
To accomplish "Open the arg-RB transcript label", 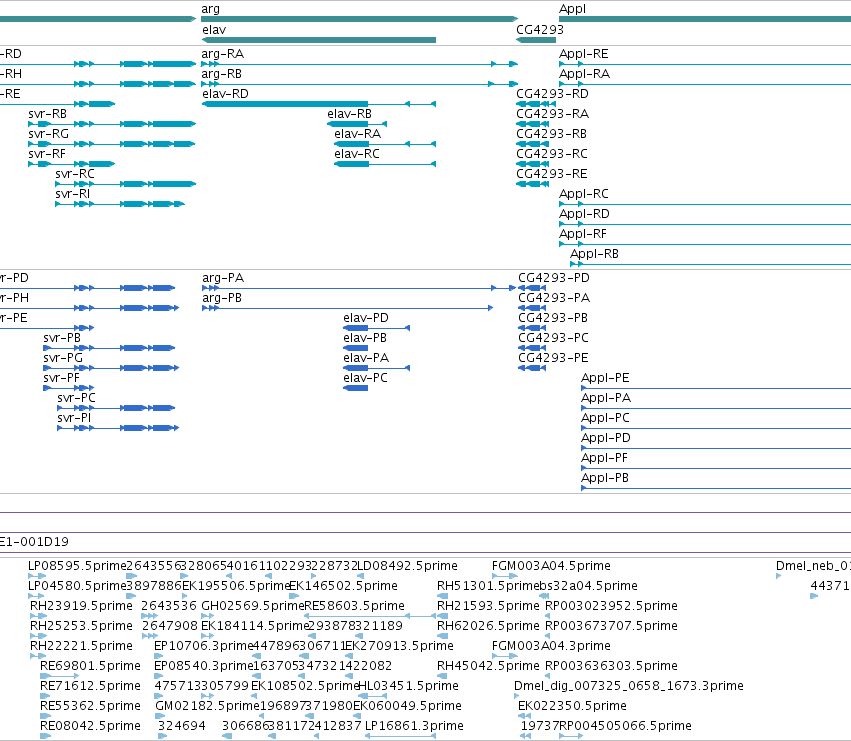I will [221, 74].
